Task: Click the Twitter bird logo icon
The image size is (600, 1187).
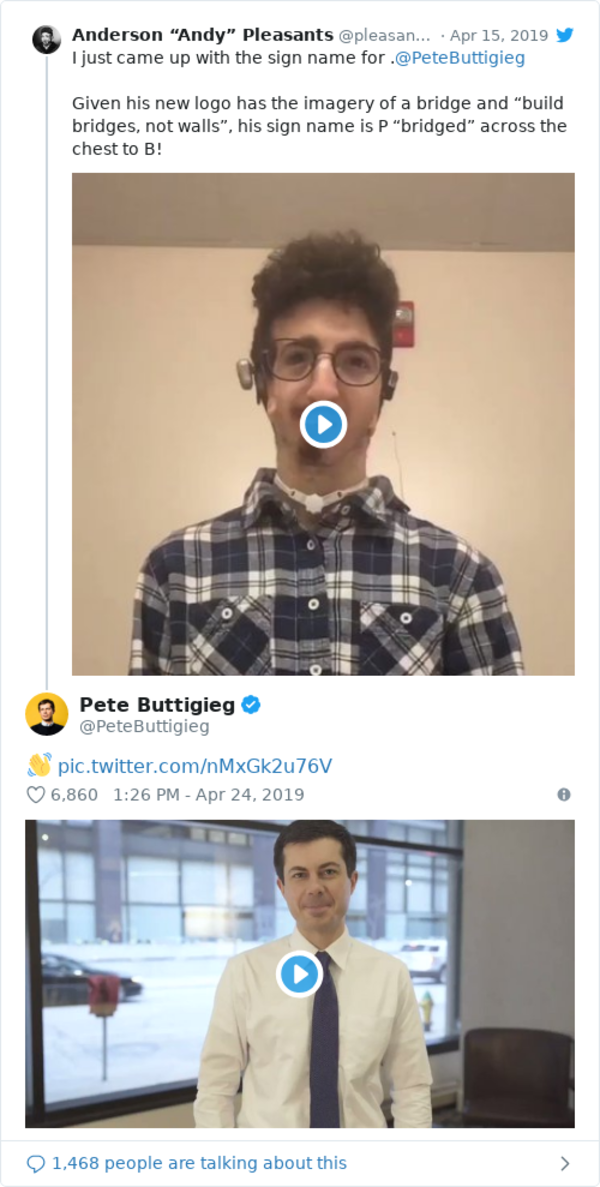Action: (x=565, y=35)
